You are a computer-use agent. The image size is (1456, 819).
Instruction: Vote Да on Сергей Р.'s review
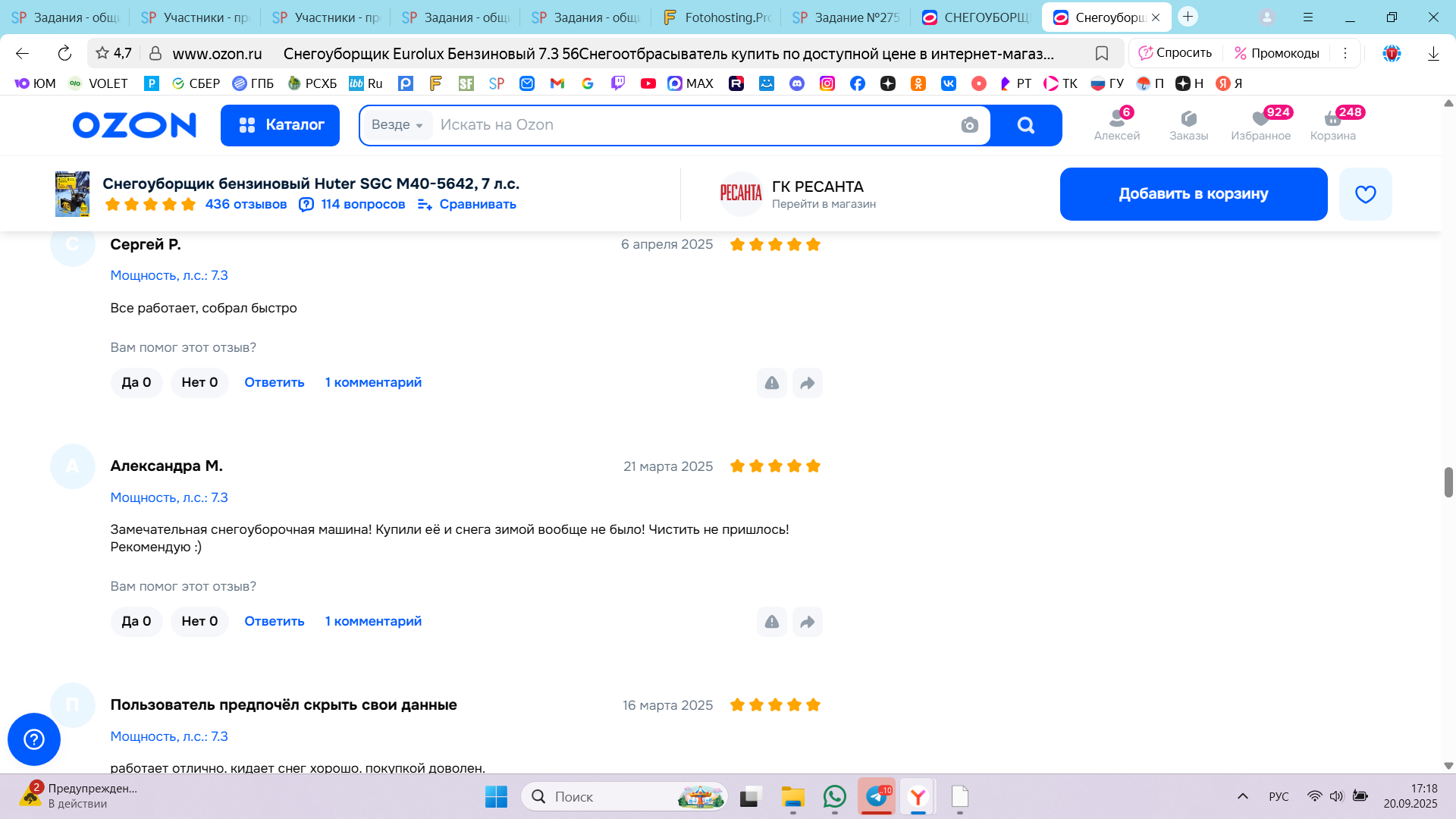click(x=136, y=382)
